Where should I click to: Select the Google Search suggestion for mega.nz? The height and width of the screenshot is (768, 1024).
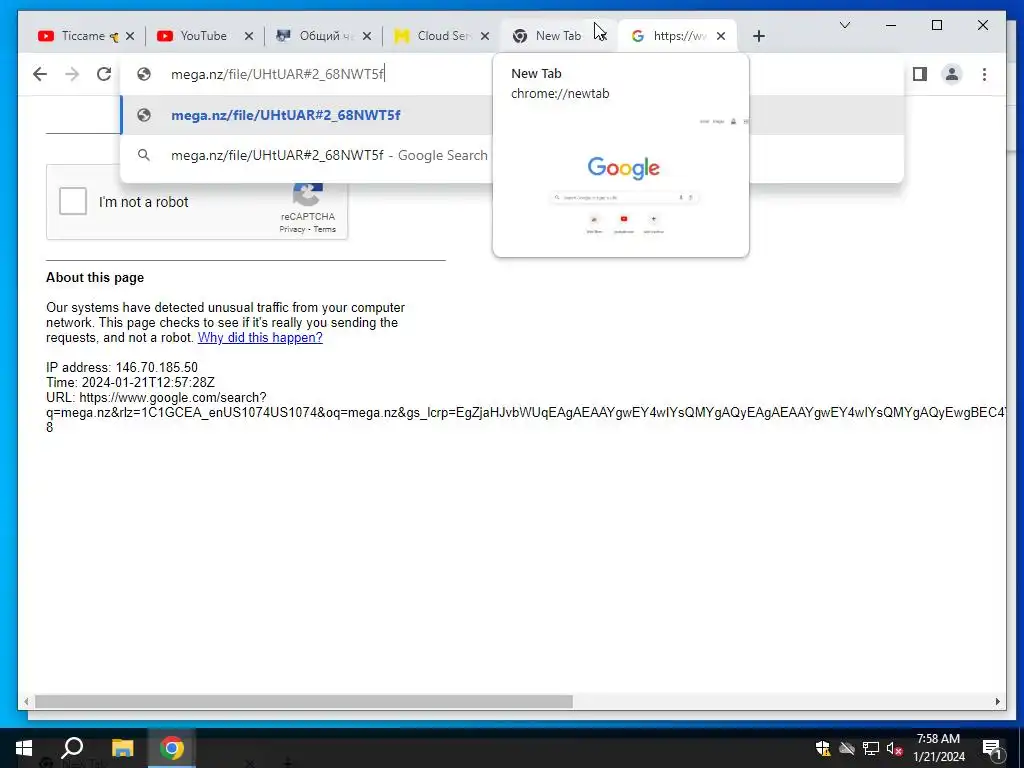(x=307, y=155)
